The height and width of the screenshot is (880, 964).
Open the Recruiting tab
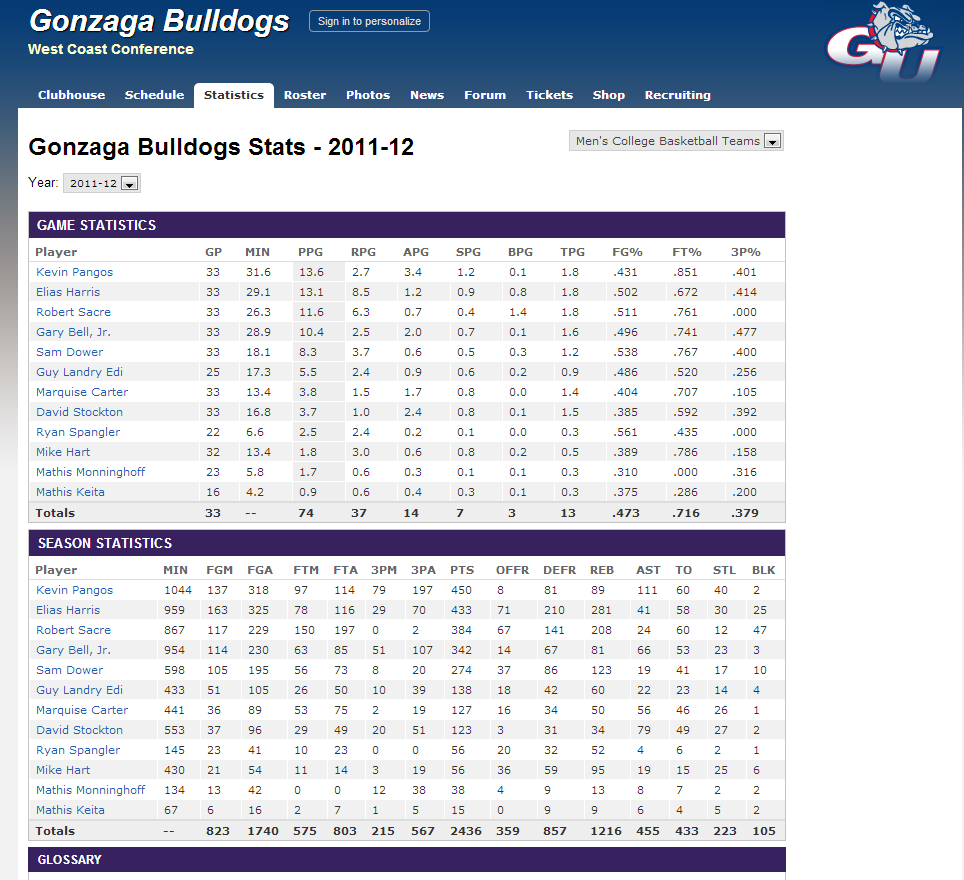pos(678,95)
